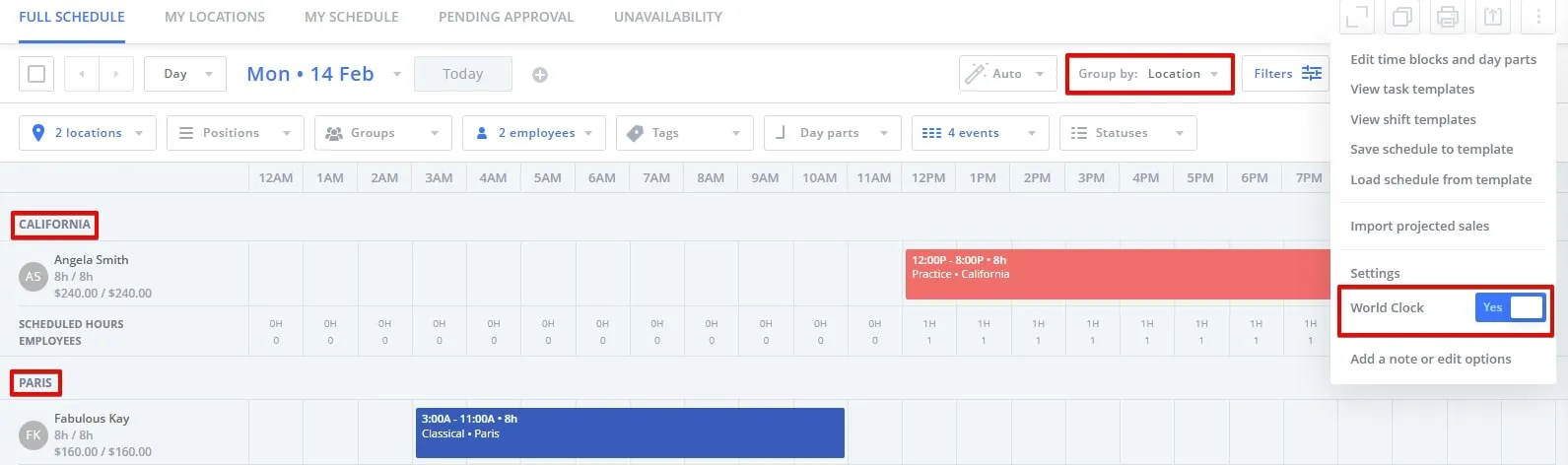Open the Tags filter dropdown
Image resolution: width=1568 pixels, height=465 pixels.
(x=685, y=133)
